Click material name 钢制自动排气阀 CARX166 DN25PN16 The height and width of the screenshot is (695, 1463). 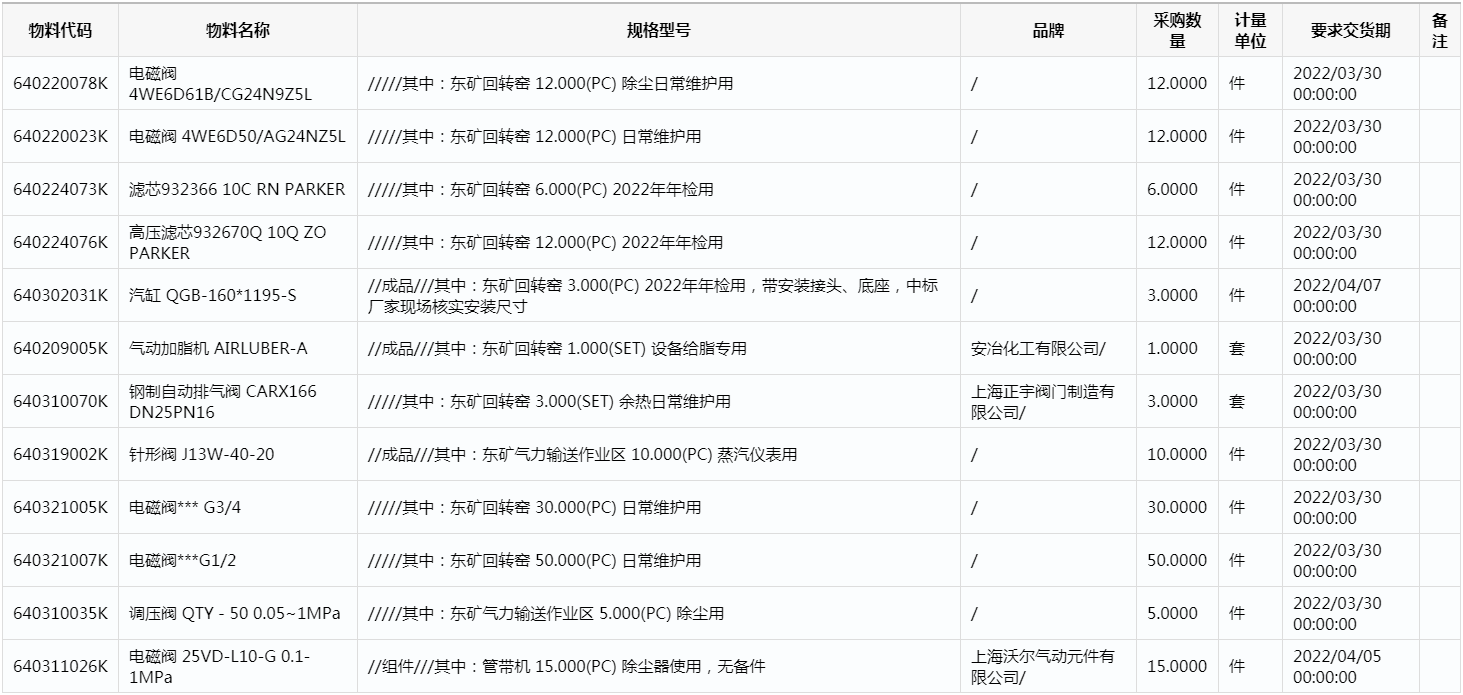223,402
